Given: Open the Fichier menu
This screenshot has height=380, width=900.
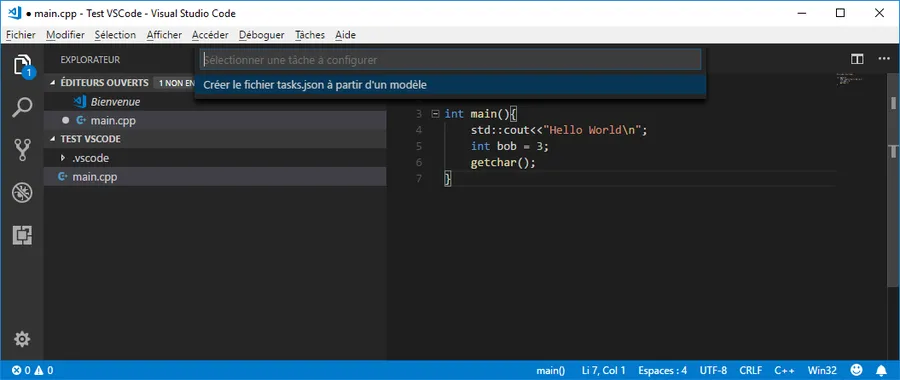Looking at the screenshot, I should (x=21, y=35).
